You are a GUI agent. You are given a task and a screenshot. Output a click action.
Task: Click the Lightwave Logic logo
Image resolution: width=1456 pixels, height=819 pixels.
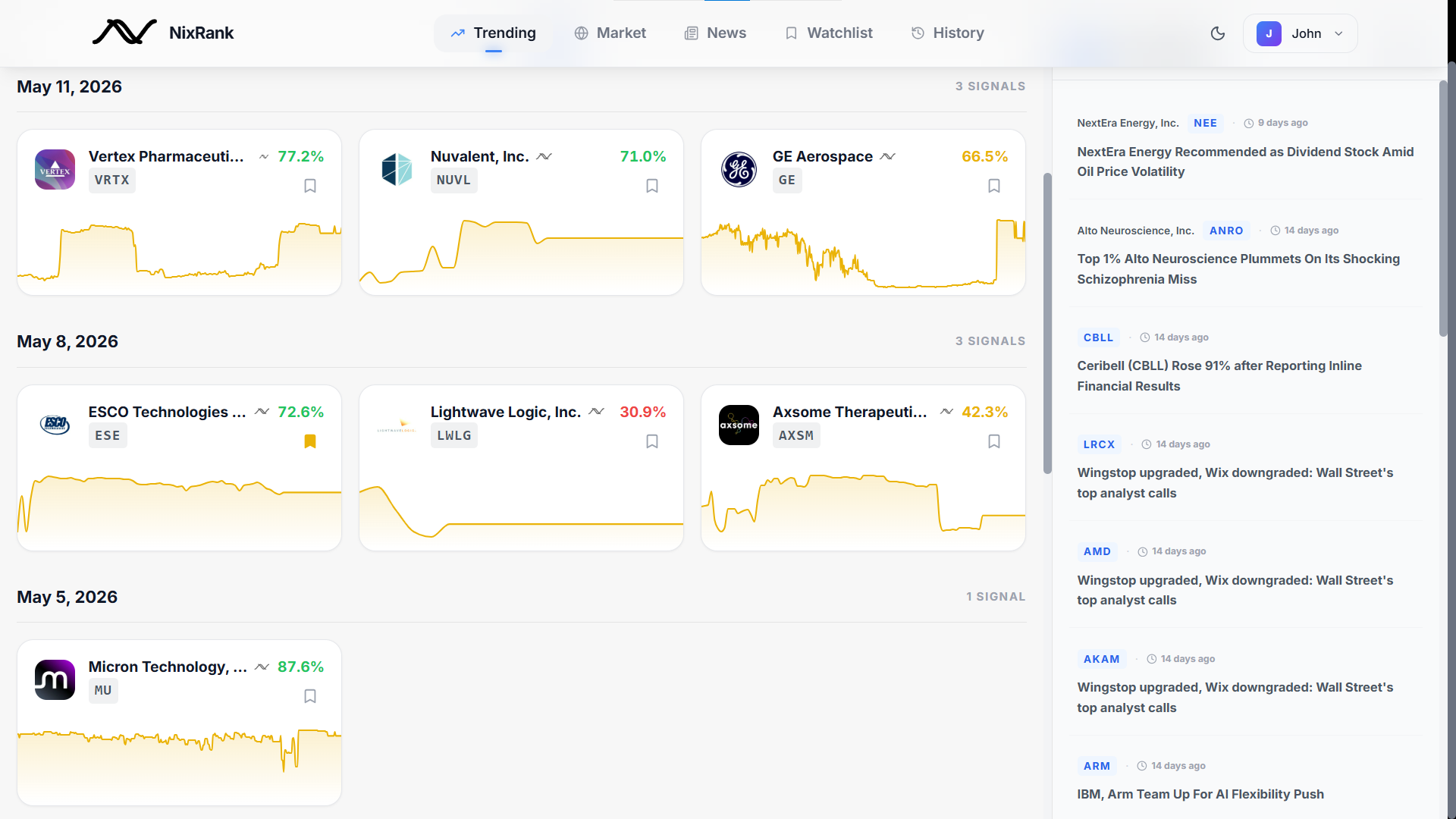click(x=397, y=425)
